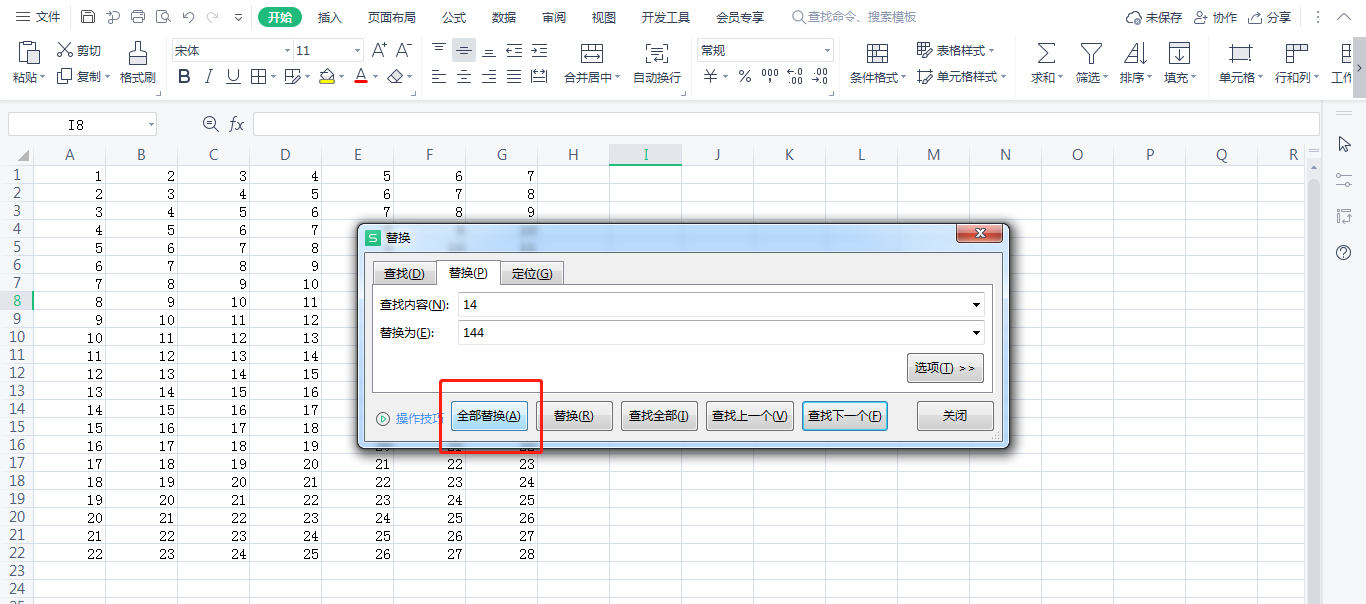Click the Merge and Center (合并居中) icon
The height and width of the screenshot is (604, 1366).
(x=592, y=53)
